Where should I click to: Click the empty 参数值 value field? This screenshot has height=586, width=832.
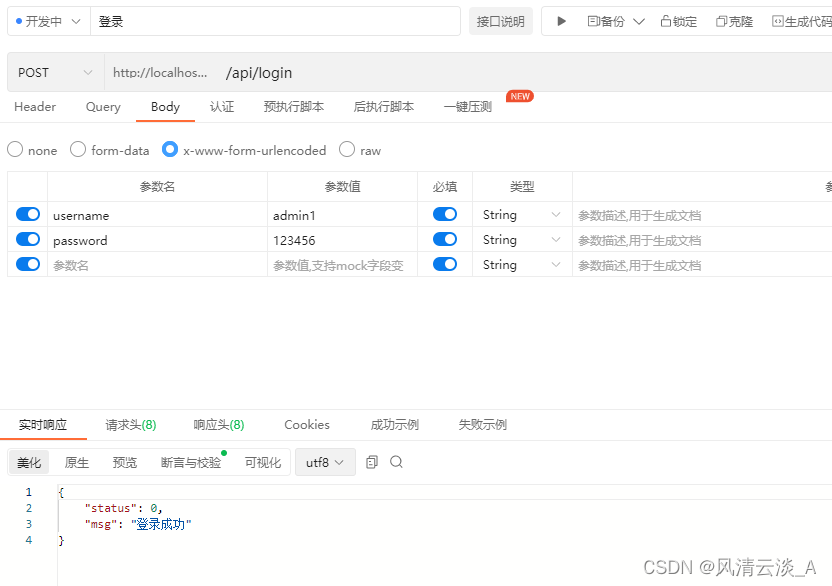tap(342, 264)
